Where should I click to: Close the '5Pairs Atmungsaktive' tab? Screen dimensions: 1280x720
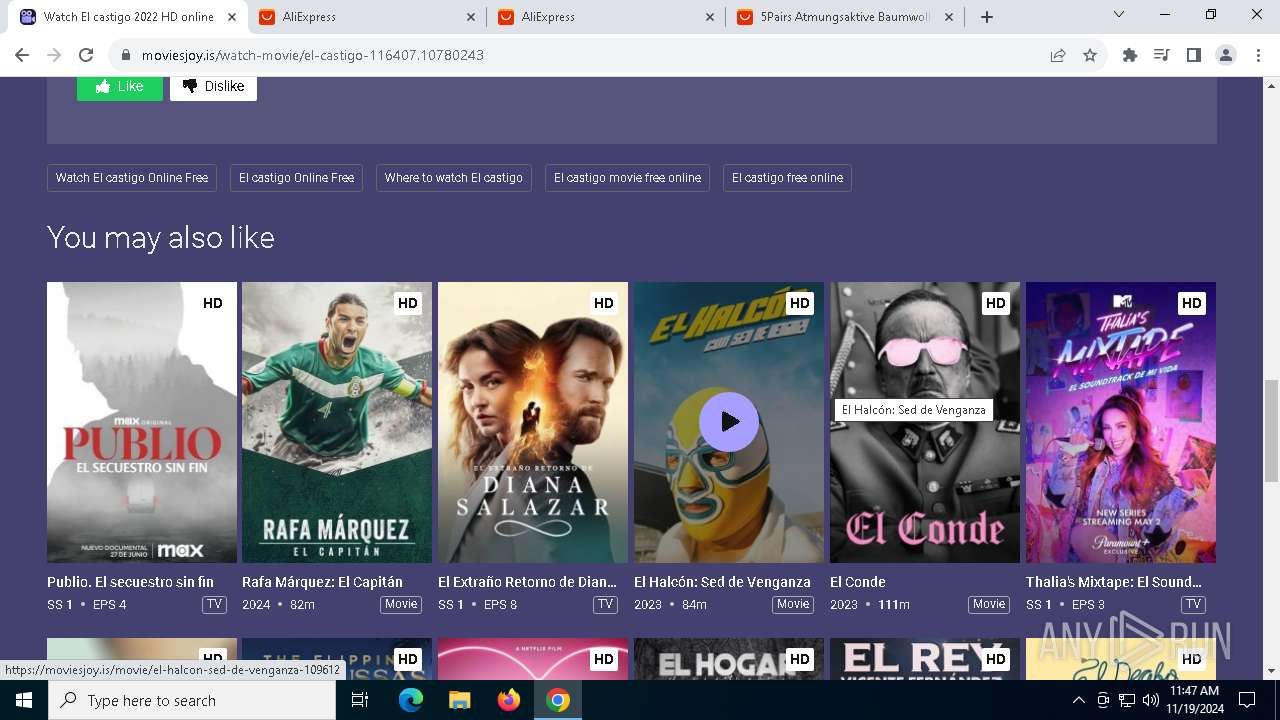click(949, 17)
